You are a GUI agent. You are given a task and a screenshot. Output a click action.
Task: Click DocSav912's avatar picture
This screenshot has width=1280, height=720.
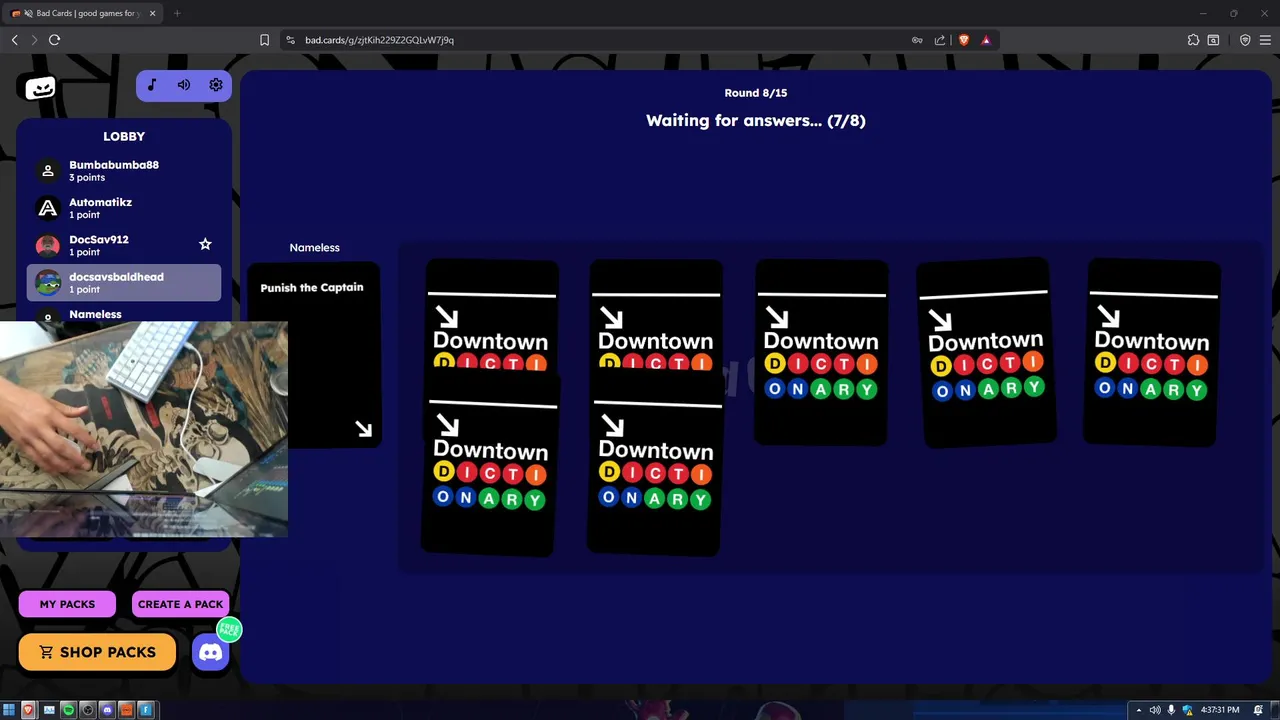(48, 245)
